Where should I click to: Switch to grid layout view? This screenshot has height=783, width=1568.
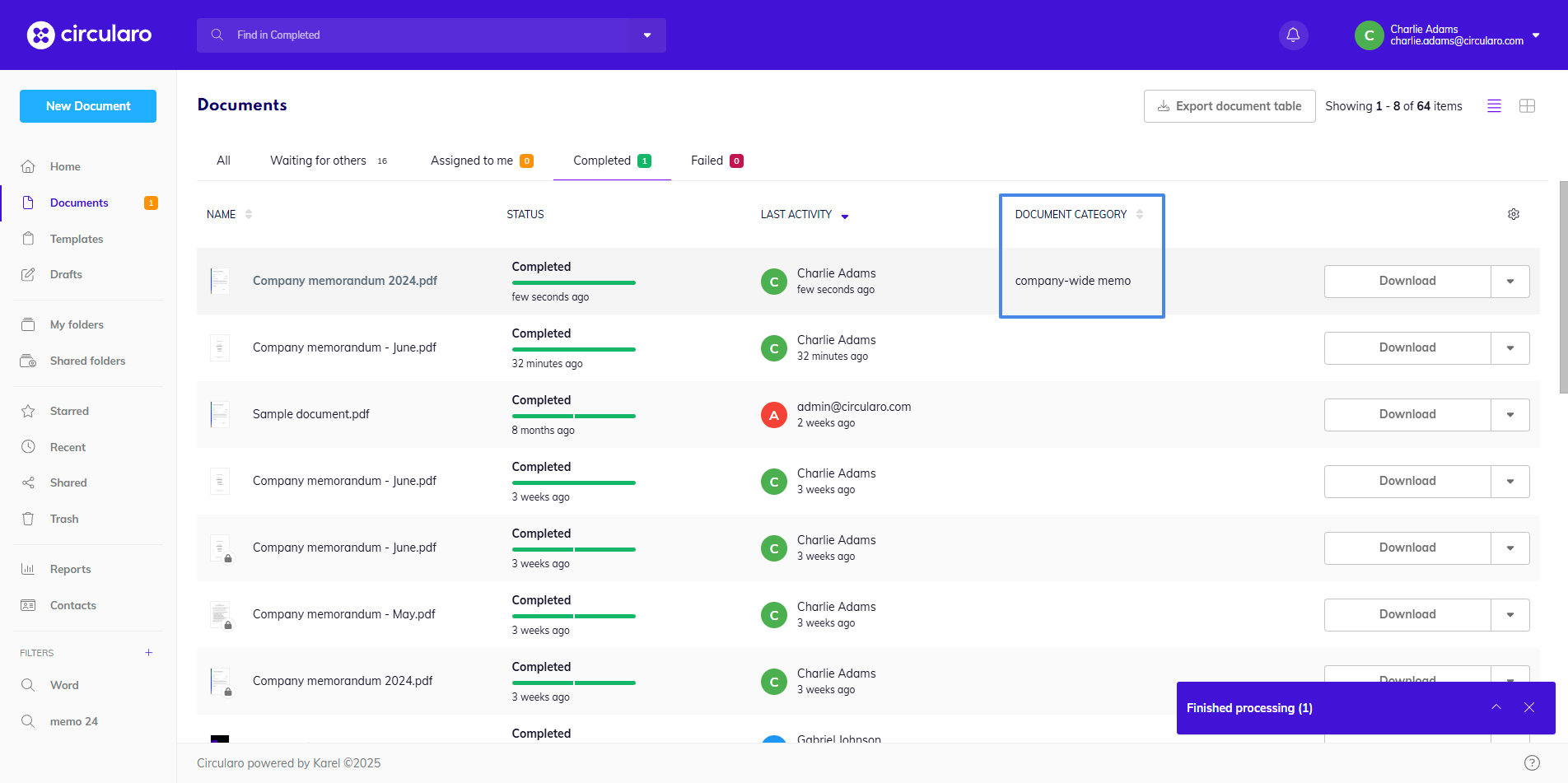click(1528, 105)
